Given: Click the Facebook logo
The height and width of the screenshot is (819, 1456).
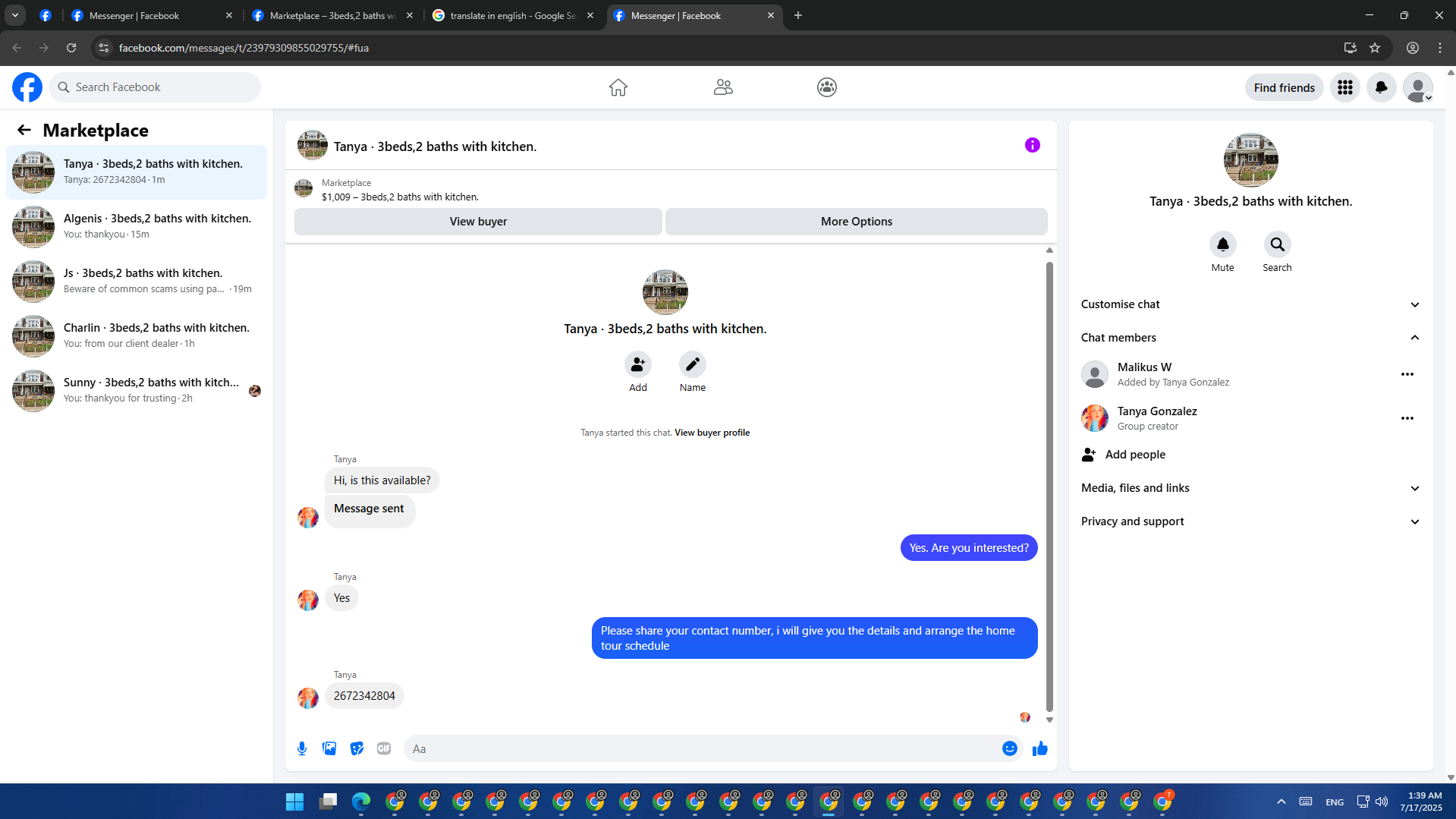Looking at the screenshot, I should pyautogui.click(x=27, y=87).
